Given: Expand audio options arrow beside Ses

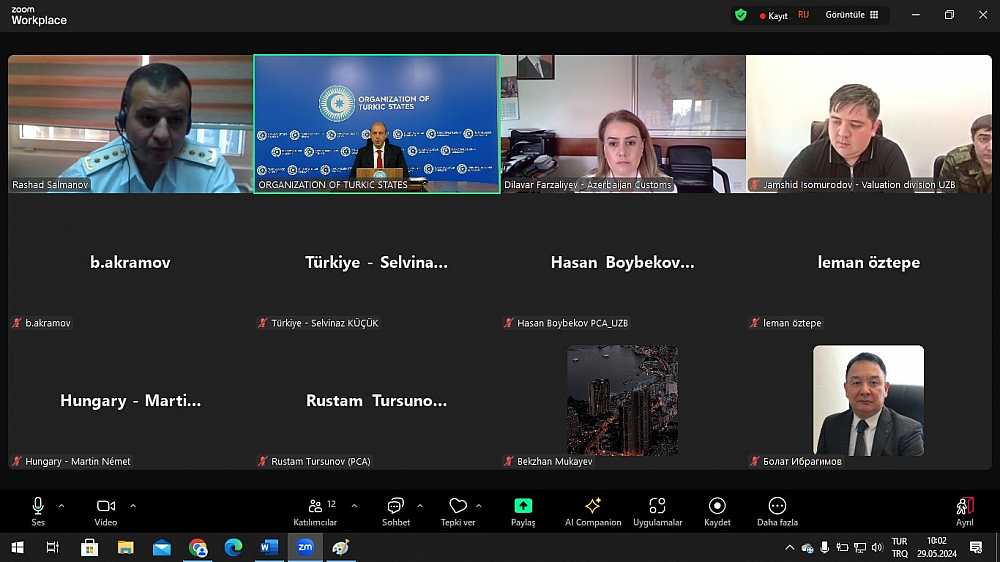Looking at the screenshot, I should 61,506.
